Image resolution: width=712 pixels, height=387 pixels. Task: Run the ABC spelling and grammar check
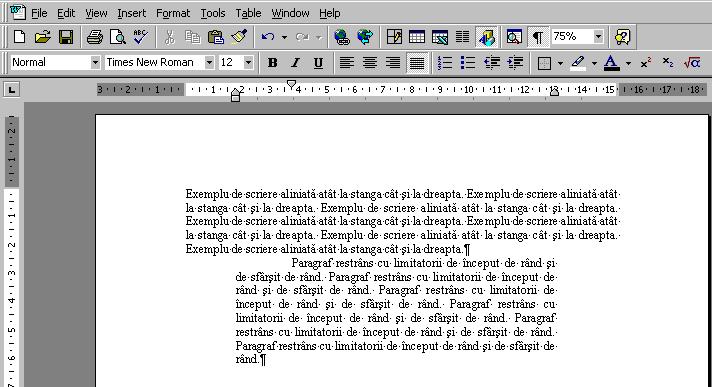tap(140, 37)
